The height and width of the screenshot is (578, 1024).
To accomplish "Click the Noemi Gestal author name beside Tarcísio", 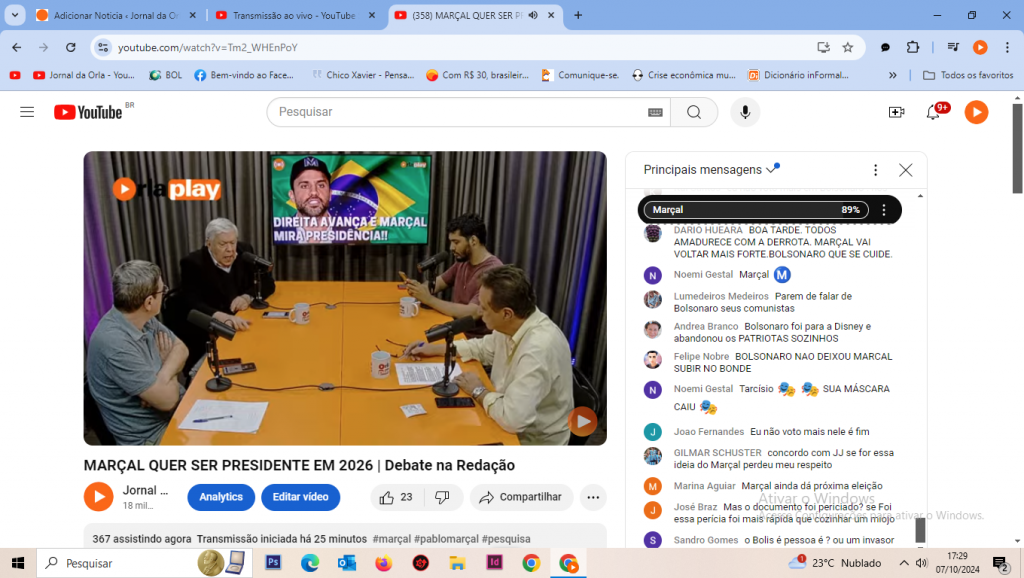I will [703, 389].
